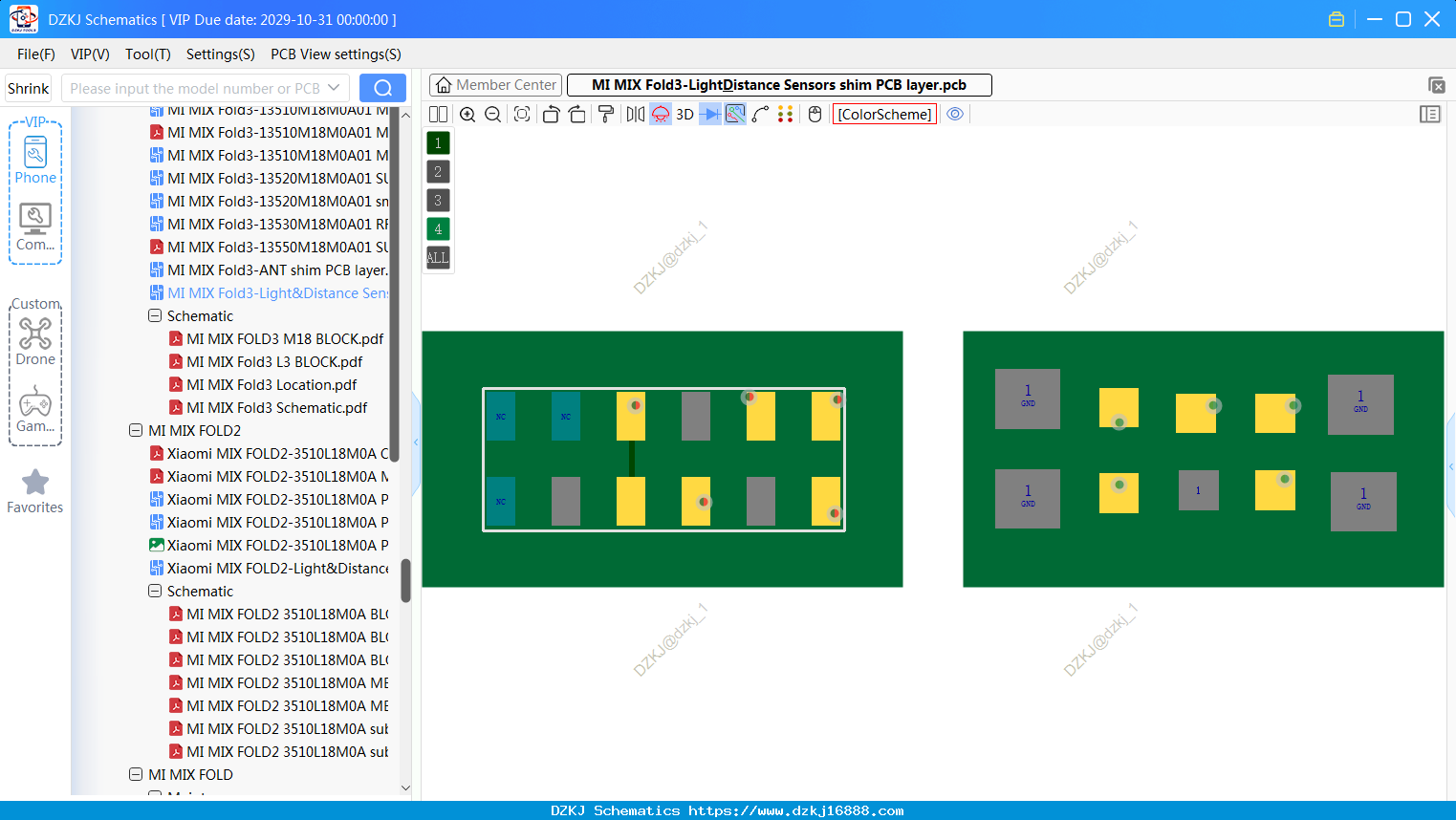
Task: Zoom in on the PCB view
Action: 467,114
